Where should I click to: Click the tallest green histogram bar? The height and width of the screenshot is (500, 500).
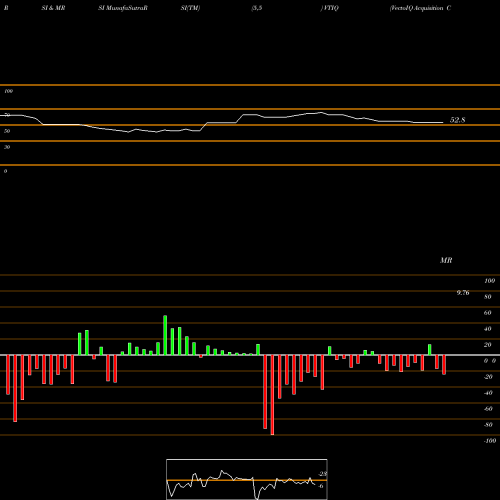point(165,335)
